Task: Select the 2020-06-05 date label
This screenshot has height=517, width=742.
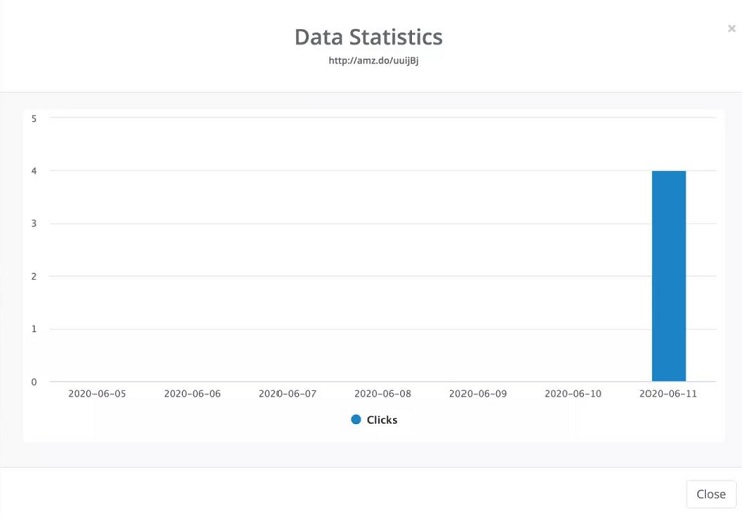Action: (x=97, y=394)
